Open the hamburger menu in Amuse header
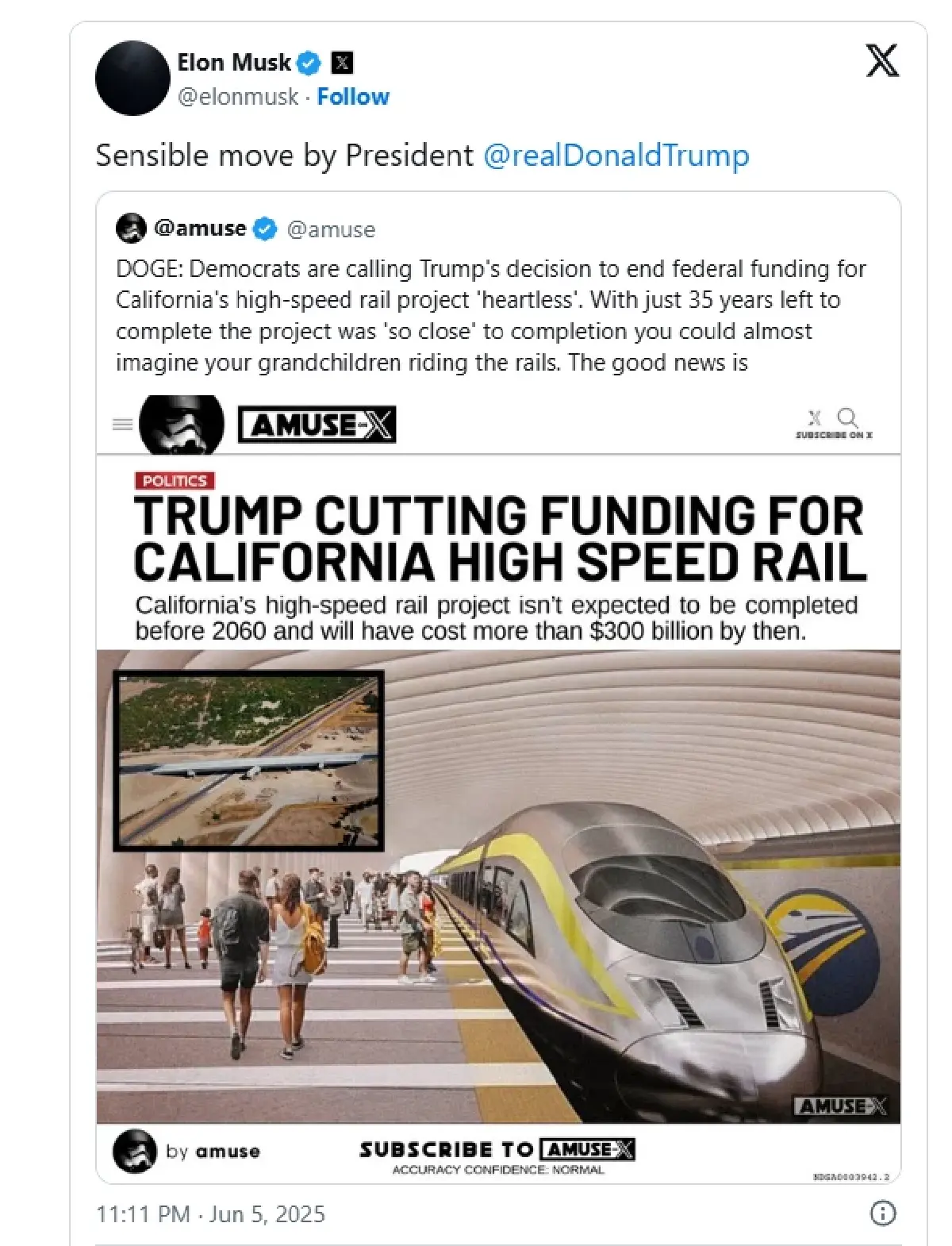The width and height of the screenshot is (952, 1246). pyautogui.click(x=123, y=425)
